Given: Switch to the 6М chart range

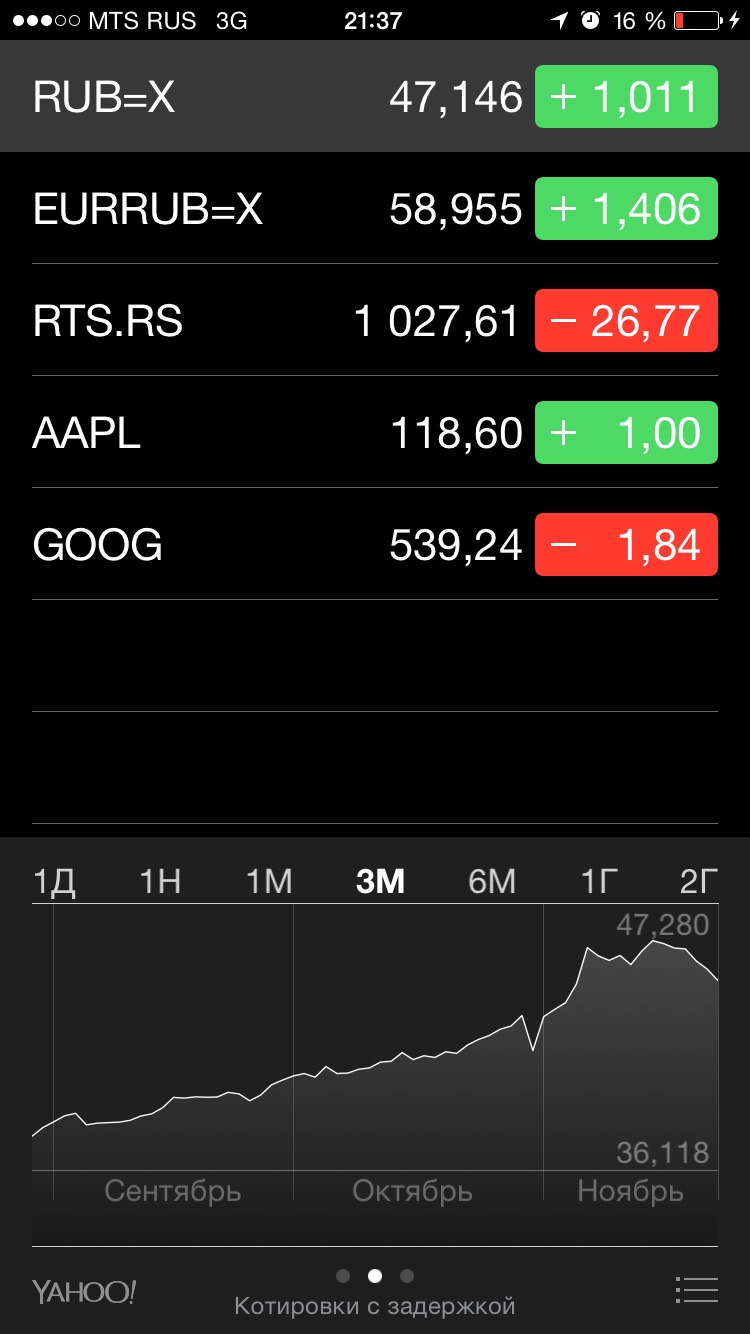Looking at the screenshot, I should 492,881.
